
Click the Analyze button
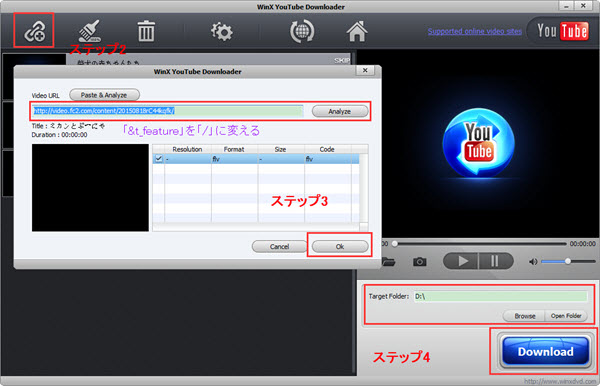340,111
